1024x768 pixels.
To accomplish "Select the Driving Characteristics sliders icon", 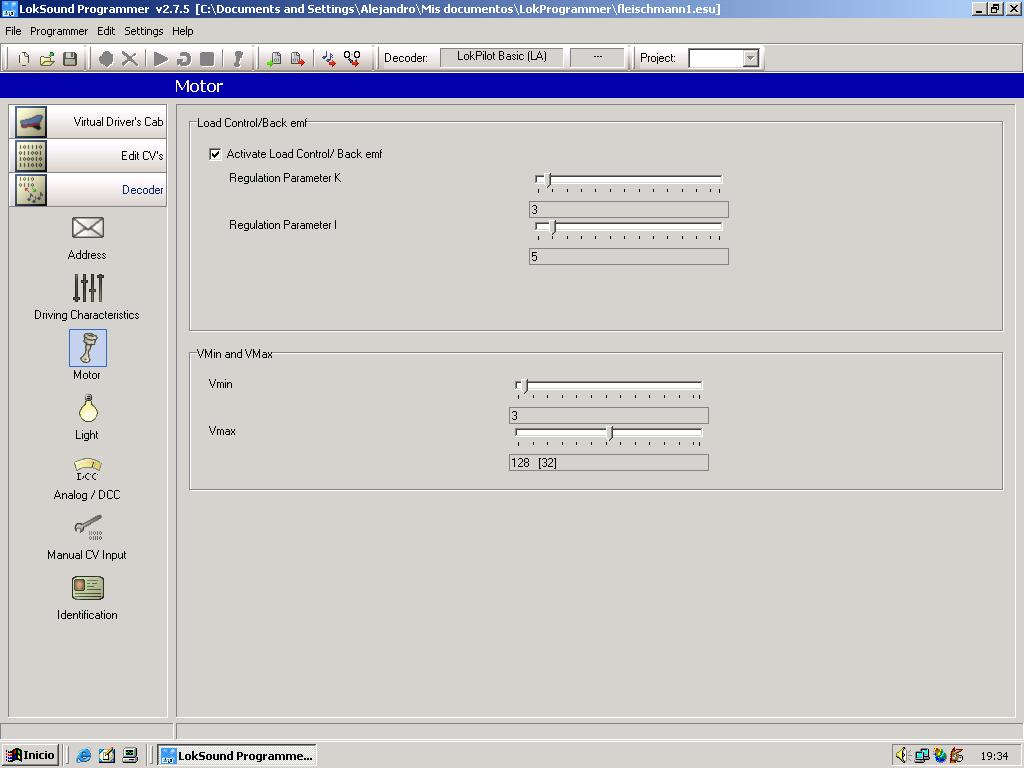I will click(88, 288).
